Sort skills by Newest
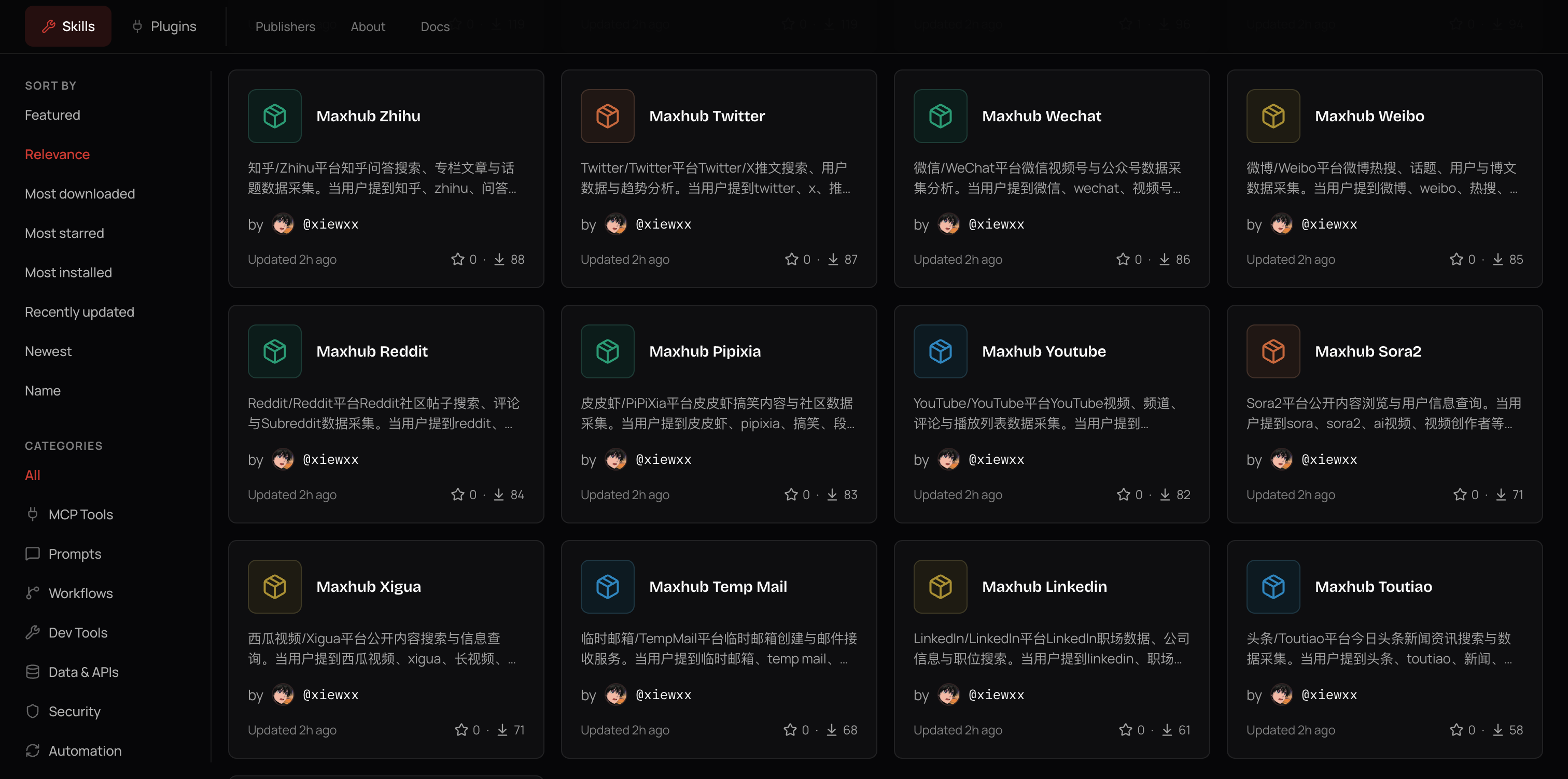Screen dimensions: 1568x779 coord(48,351)
